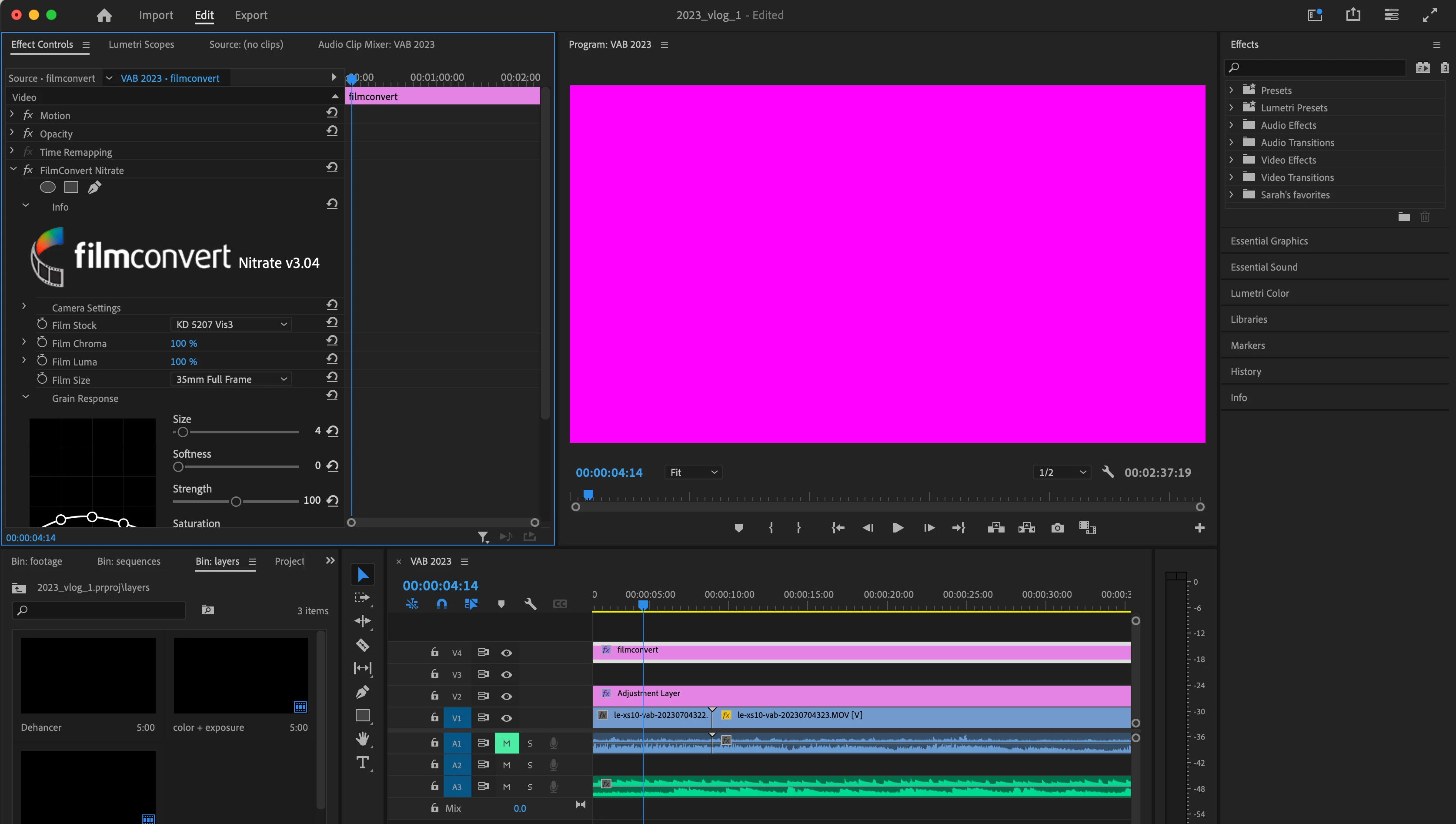Toggle lock on track V2

(x=434, y=696)
